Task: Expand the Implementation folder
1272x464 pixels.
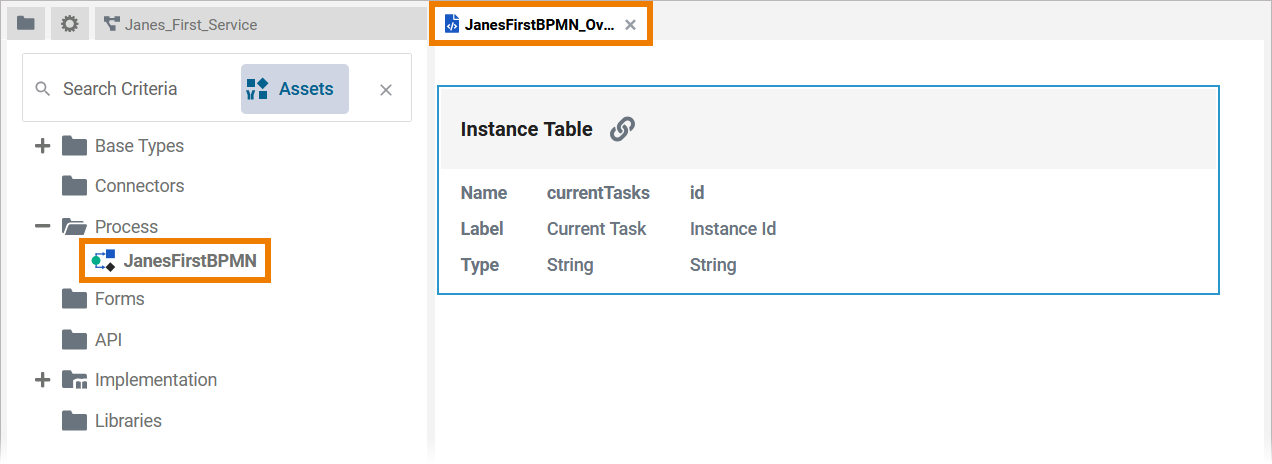Action: coord(42,380)
